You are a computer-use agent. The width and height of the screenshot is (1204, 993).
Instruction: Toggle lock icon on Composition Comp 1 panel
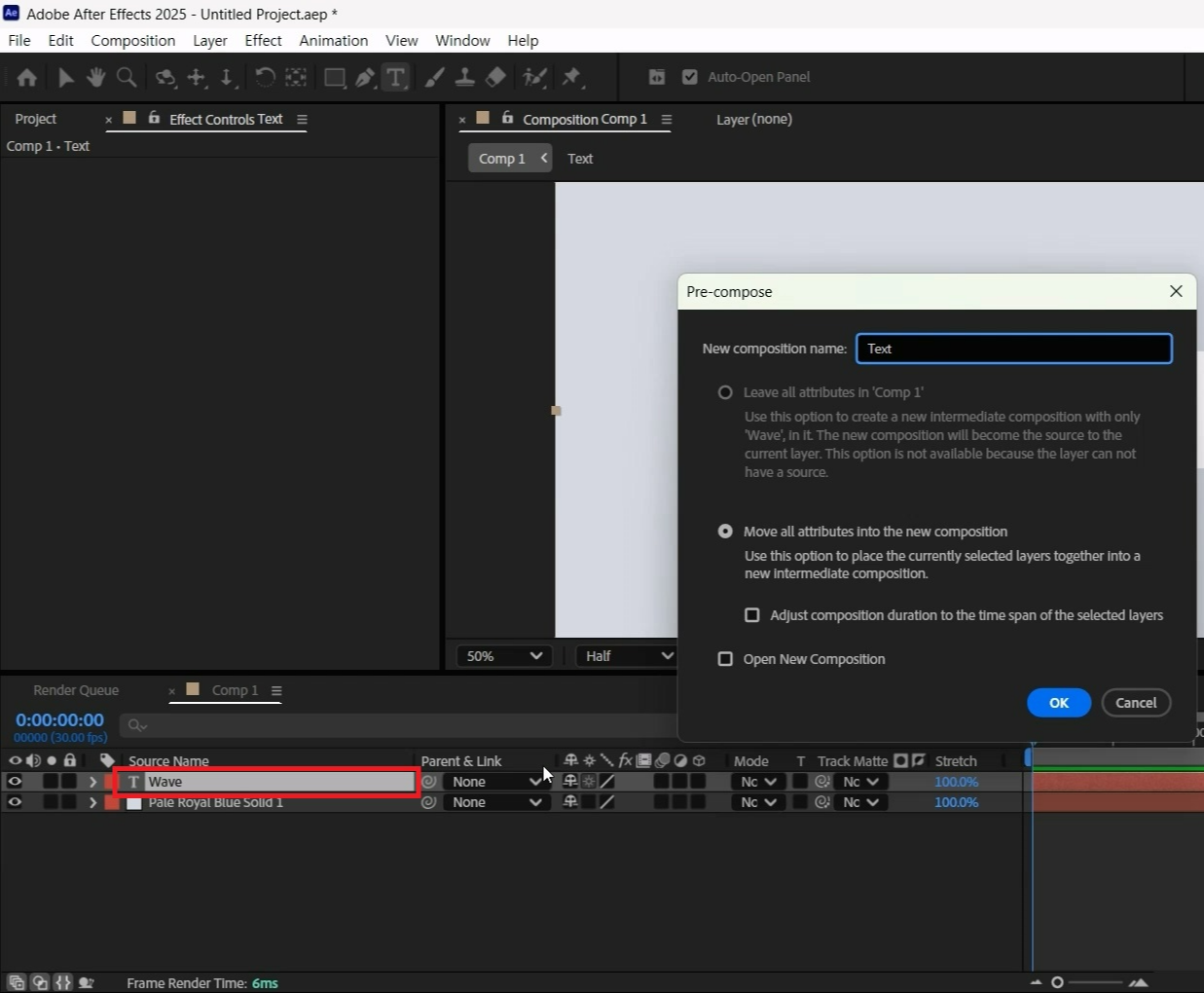click(x=507, y=118)
